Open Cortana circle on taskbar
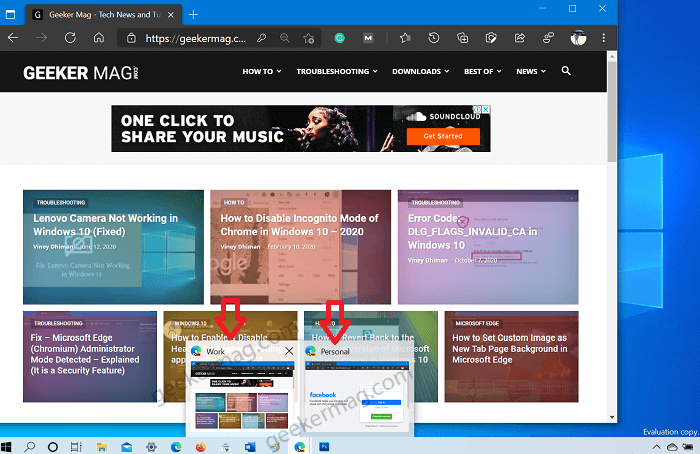The width and height of the screenshot is (700, 454). pyautogui.click(x=53, y=447)
